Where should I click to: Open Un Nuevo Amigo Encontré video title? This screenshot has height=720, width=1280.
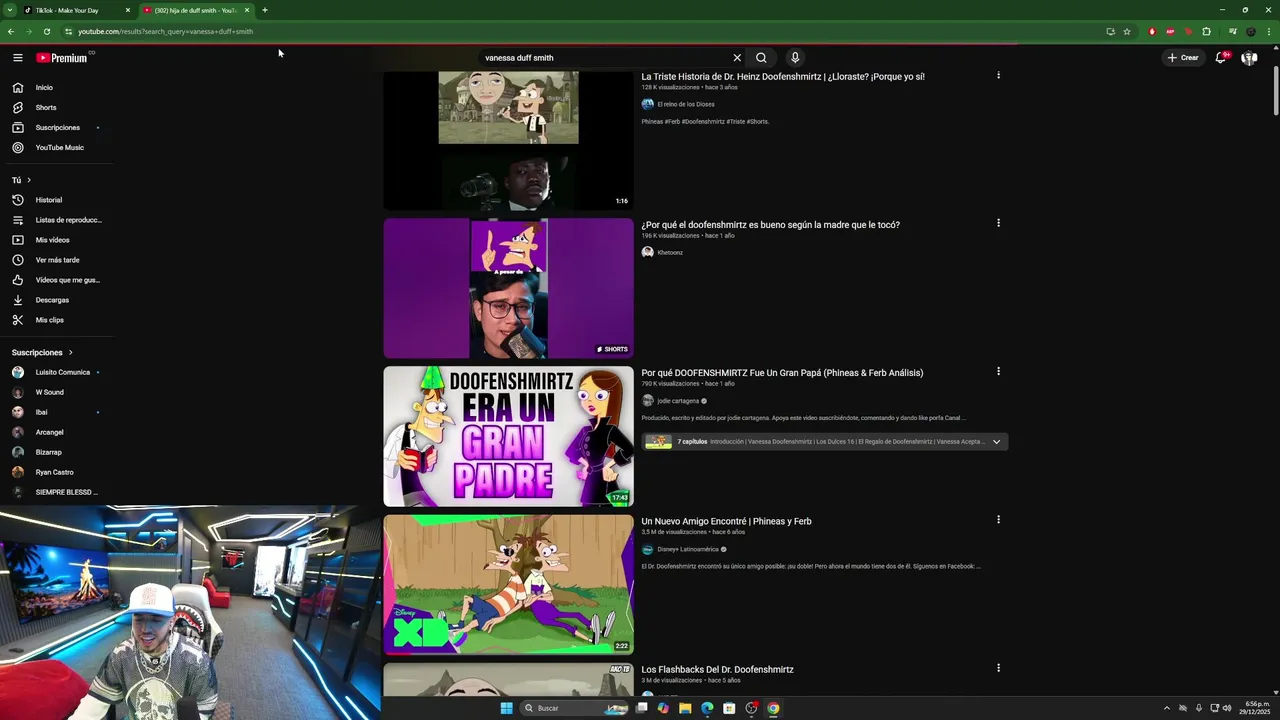[x=726, y=521]
